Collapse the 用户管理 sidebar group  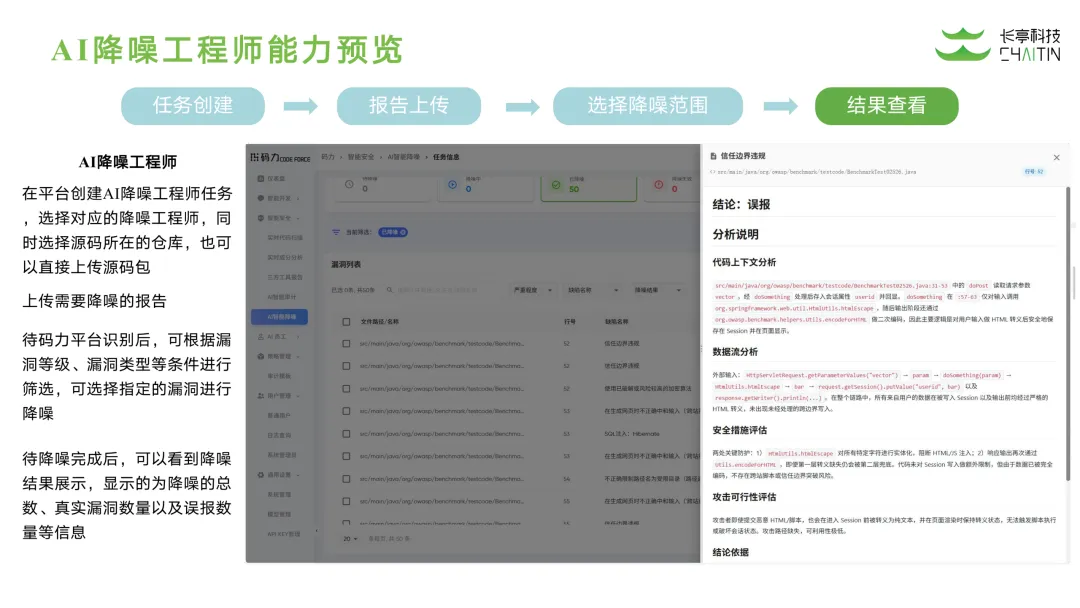click(298, 396)
